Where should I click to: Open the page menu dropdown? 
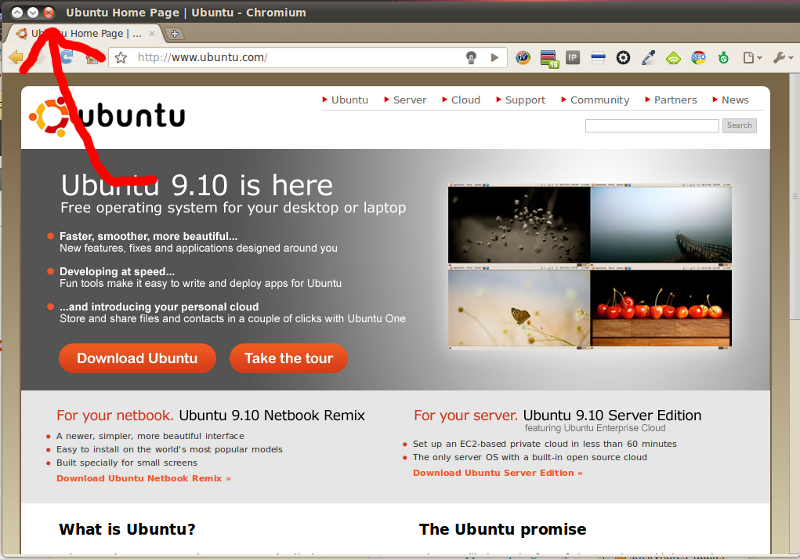point(752,58)
